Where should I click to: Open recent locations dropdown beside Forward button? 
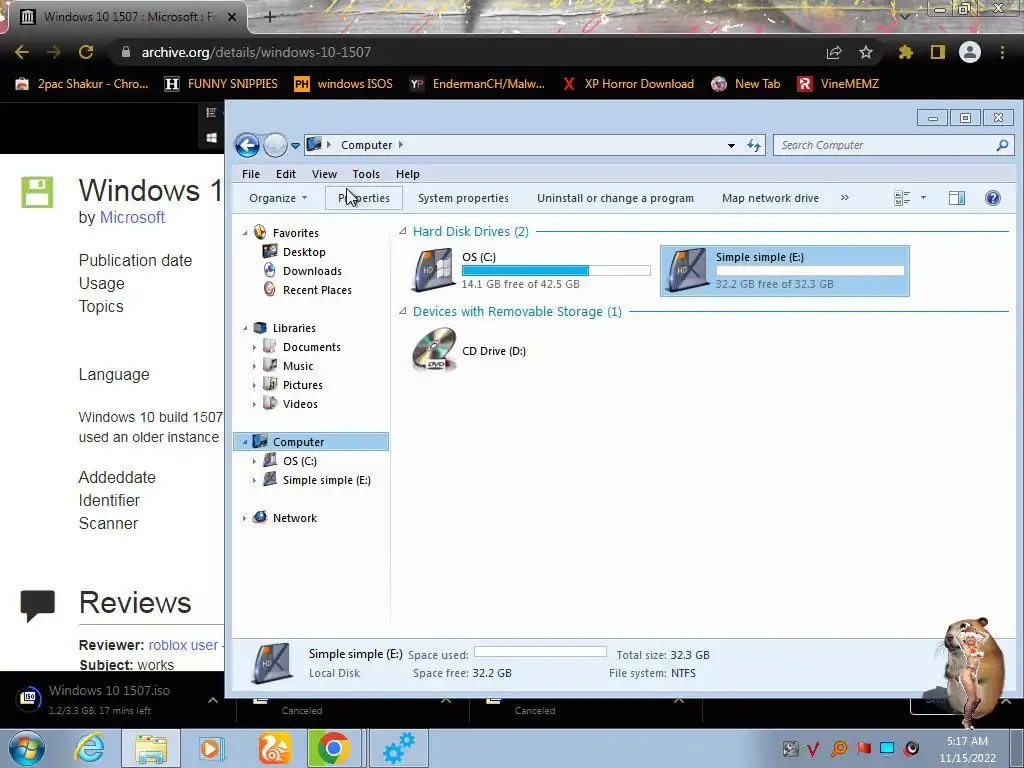pos(295,146)
